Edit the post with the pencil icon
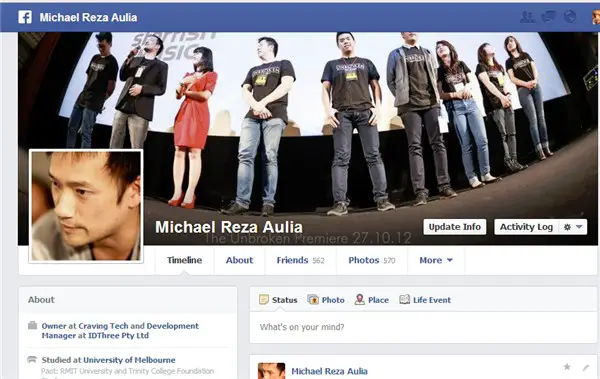Image resolution: width=600 pixels, height=379 pixels. pyautogui.click(x=586, y=368)
